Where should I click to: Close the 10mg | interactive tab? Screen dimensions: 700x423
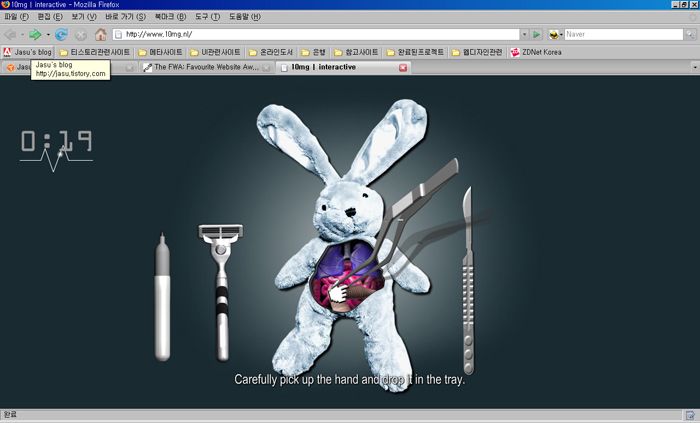[403, 67]
